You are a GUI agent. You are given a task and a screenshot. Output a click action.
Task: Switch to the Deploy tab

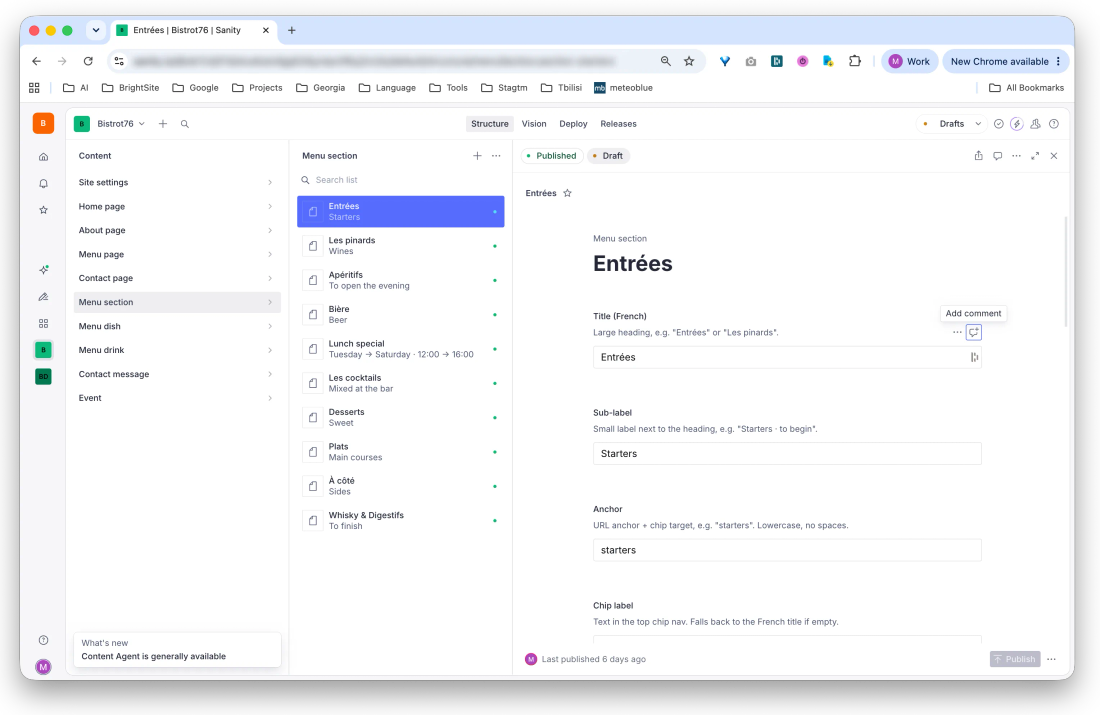pos(573,123)
